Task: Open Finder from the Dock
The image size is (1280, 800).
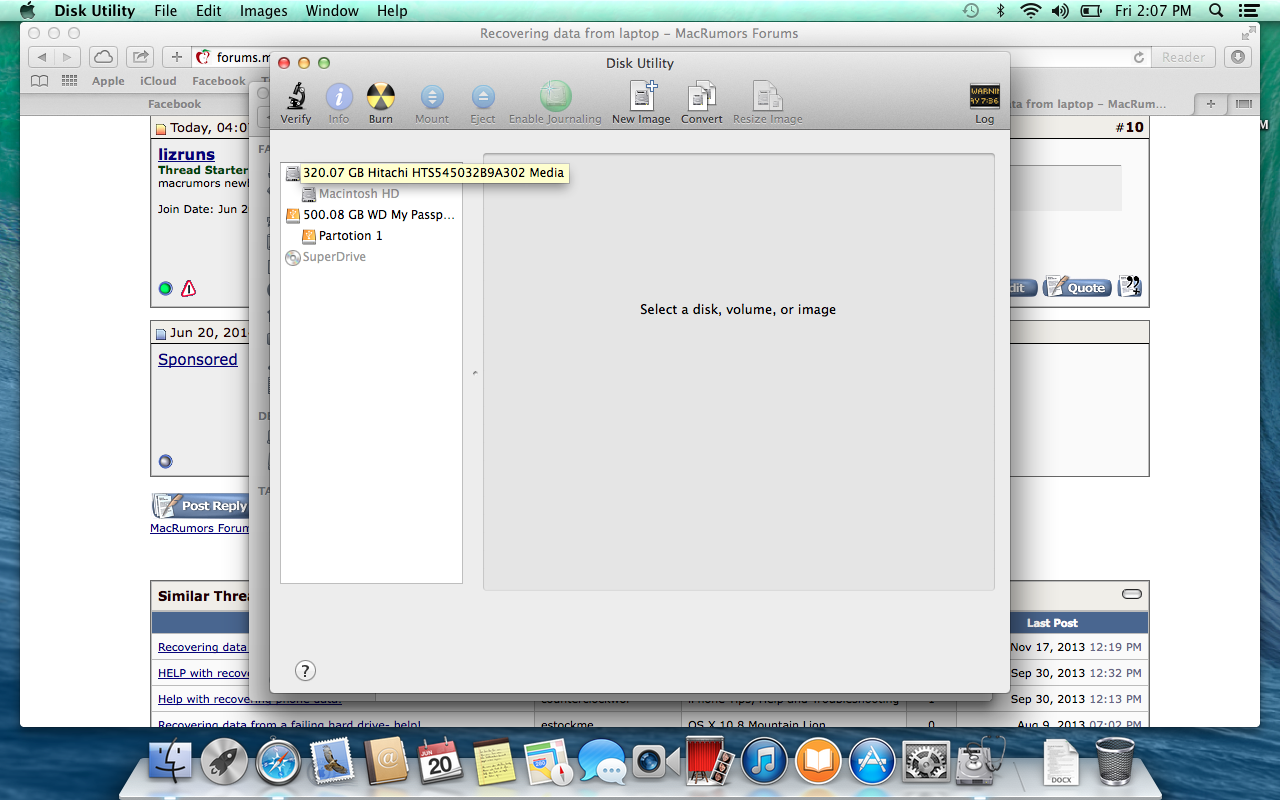Action: (x=170, y=763)
